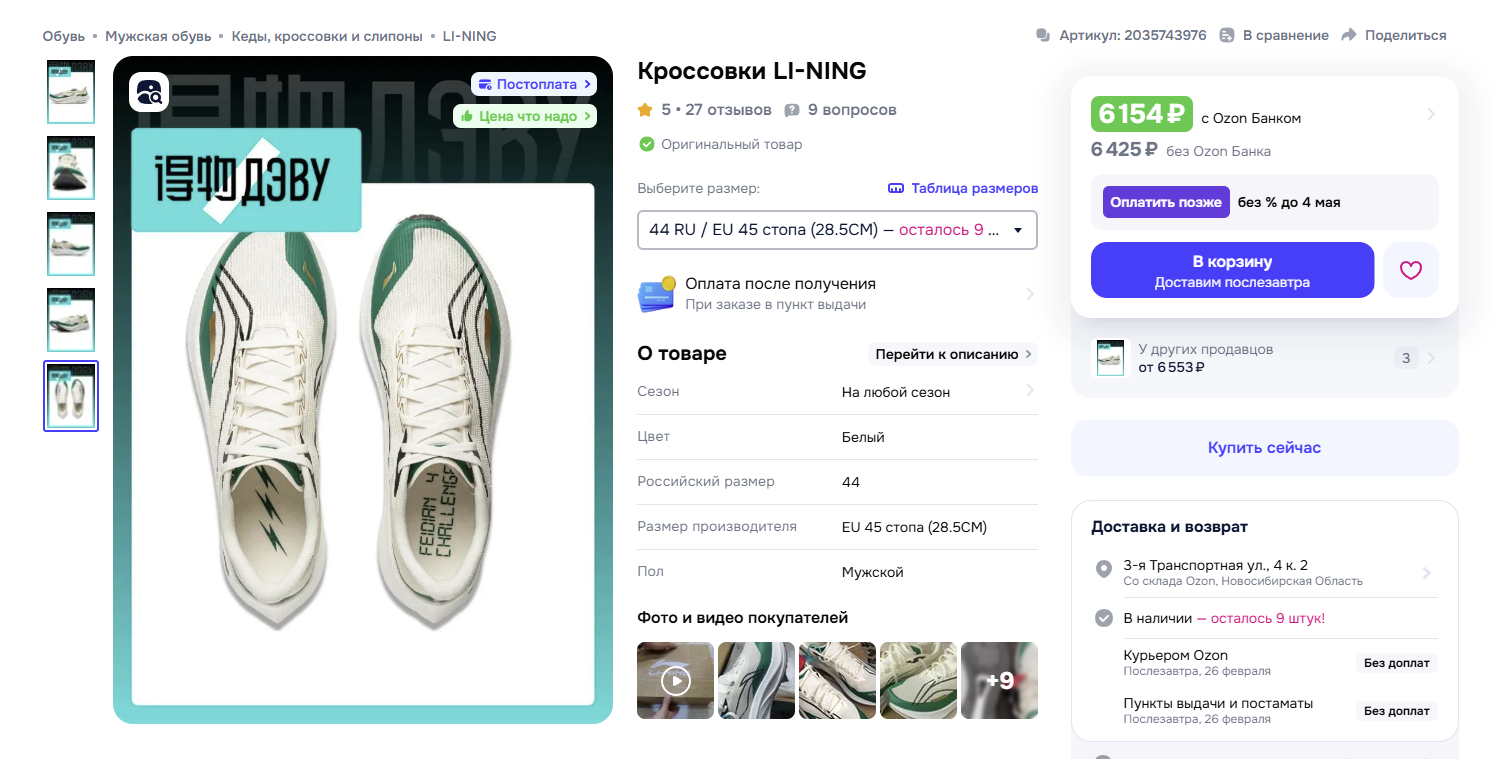This screenshot has height=759, width=1493.
Task: Select the thumbnail showing the shoe sole
Action: (71, 167)
